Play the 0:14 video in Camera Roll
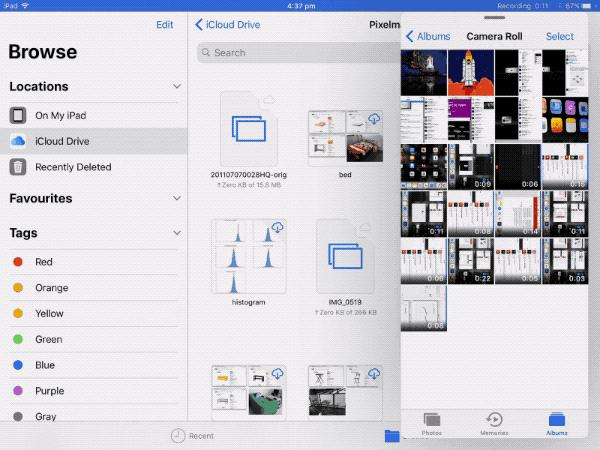This screenshot has height=450, width=600. [x=518, y=214]
